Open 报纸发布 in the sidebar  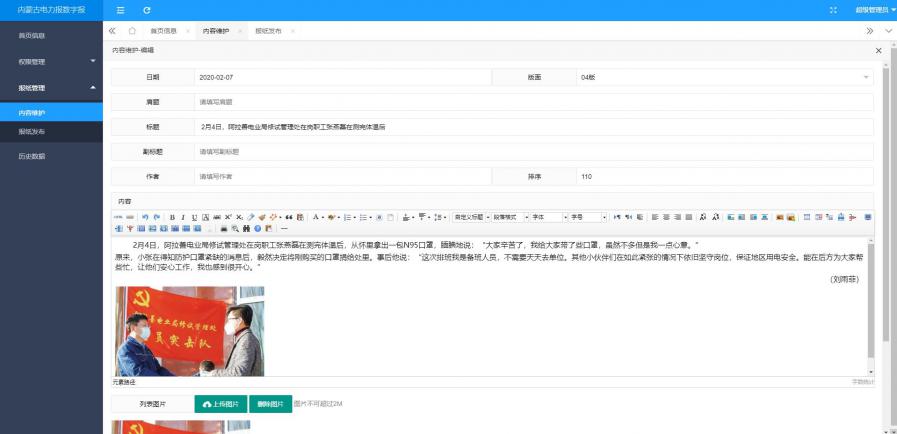[x=51, y=132]
